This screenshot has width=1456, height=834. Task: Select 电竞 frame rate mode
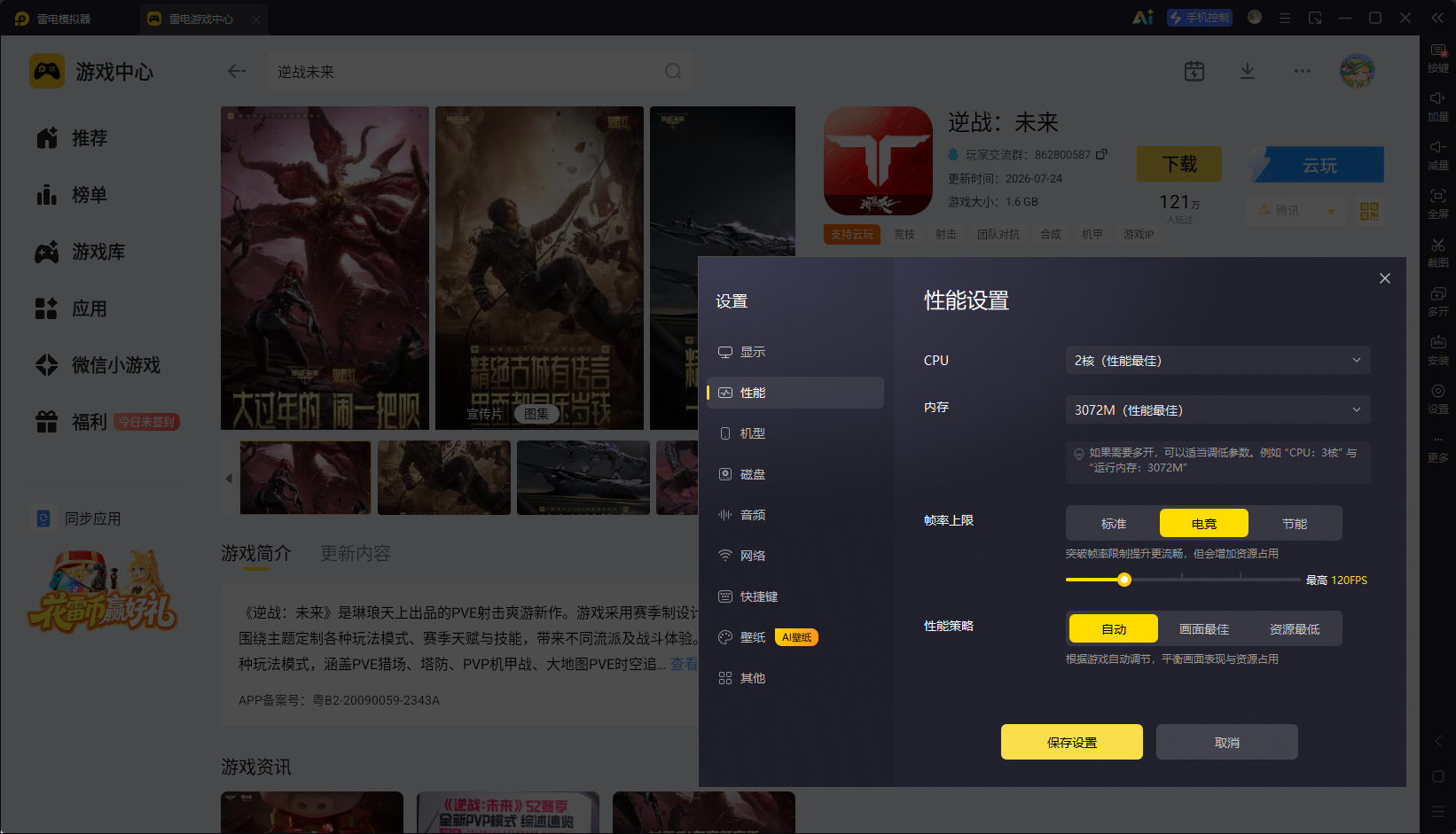pyautogui.click(x=1204, y=524)
